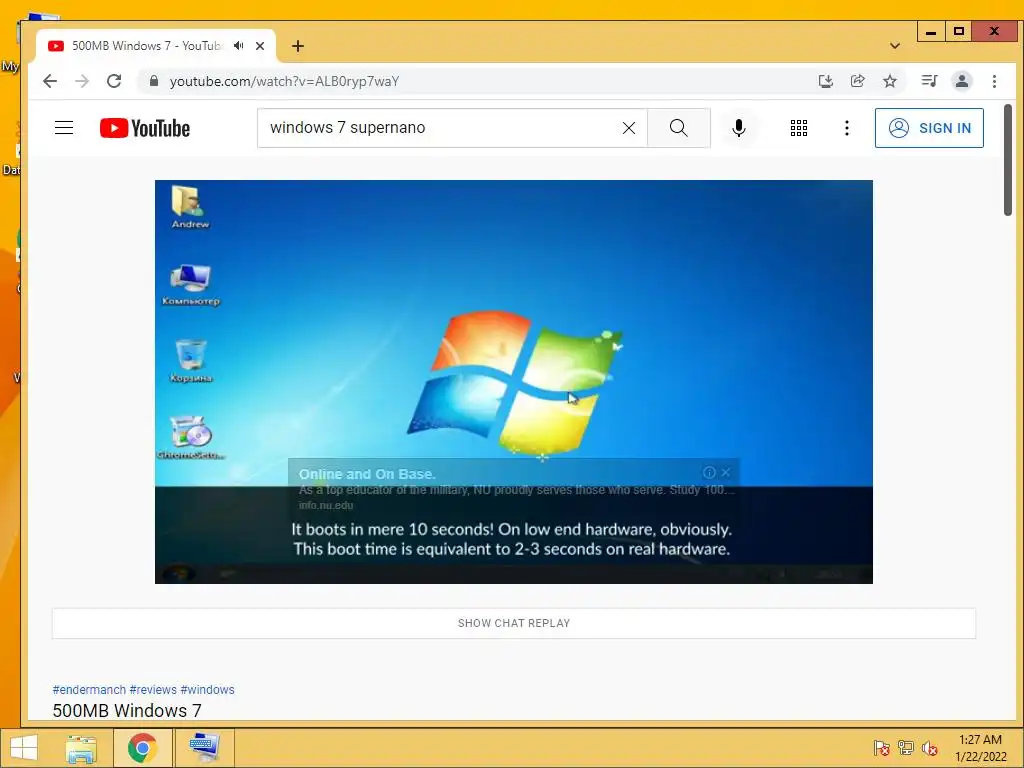Click the install app icon in the address bar
Image resolution: width=1024 pixels, height=768 pixels.
[825, 81]
